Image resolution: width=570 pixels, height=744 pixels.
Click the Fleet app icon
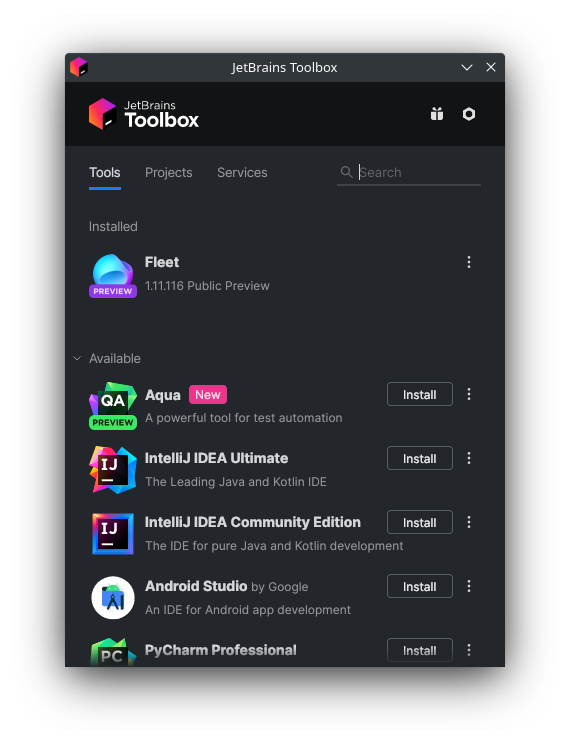click(113, 275)
